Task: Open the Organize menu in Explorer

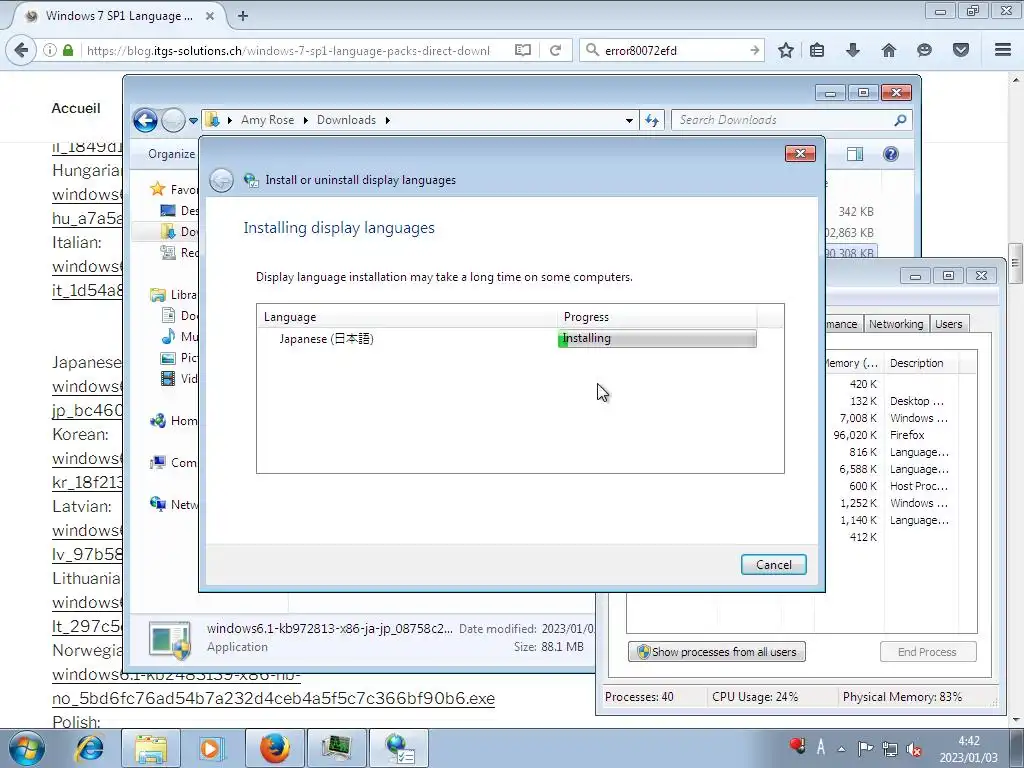Action: pyautogui.click(x=171, y=154)
